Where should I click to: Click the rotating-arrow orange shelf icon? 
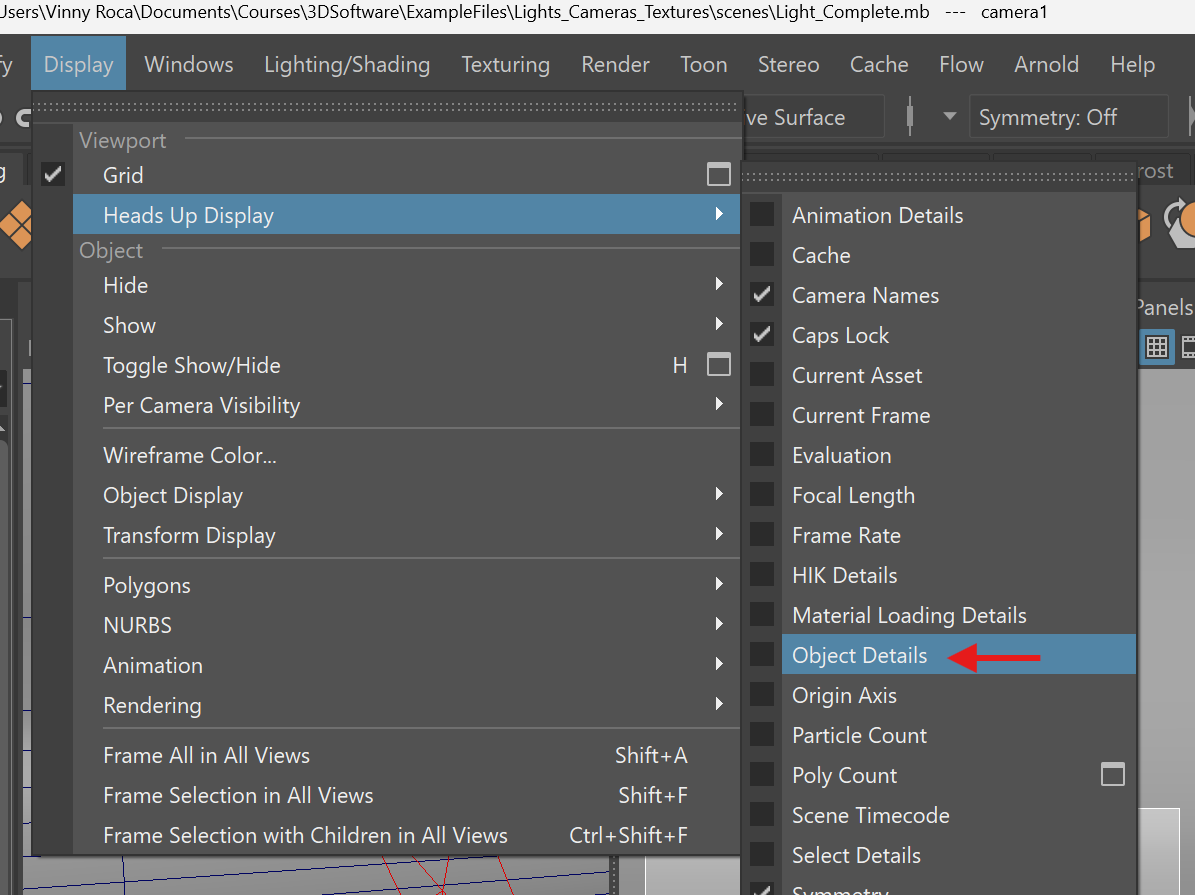click(1180, 222)
